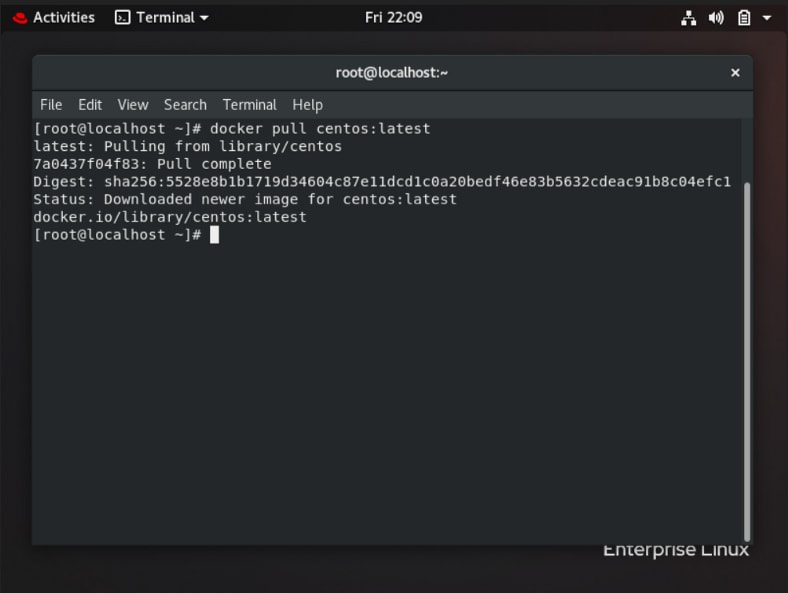Click the root@localhost:~ title bar

(x=392, y=73)
